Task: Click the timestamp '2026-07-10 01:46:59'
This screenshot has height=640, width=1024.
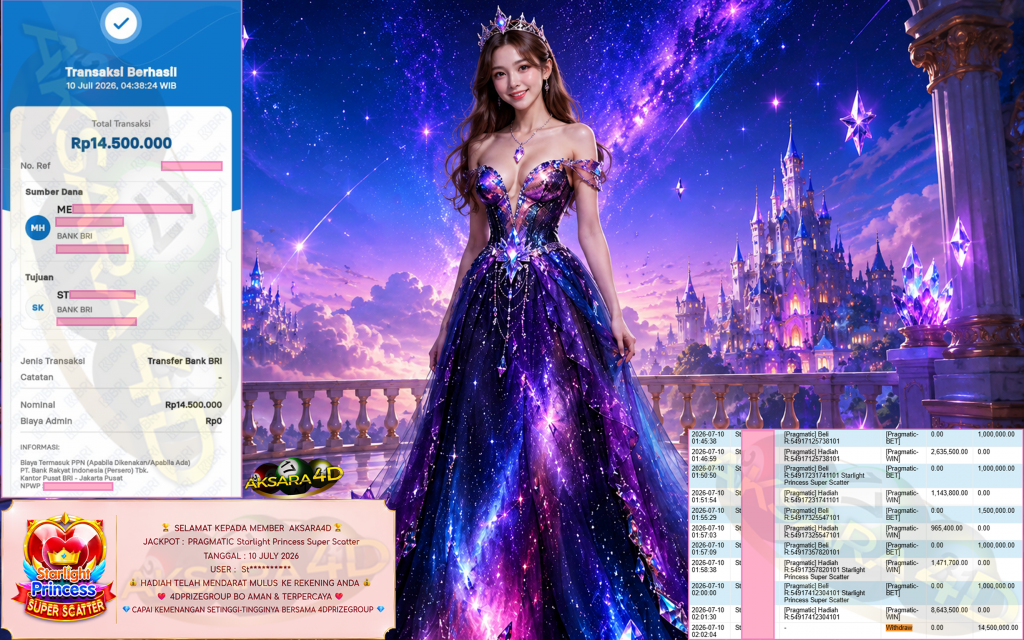Action: (708, 455)
